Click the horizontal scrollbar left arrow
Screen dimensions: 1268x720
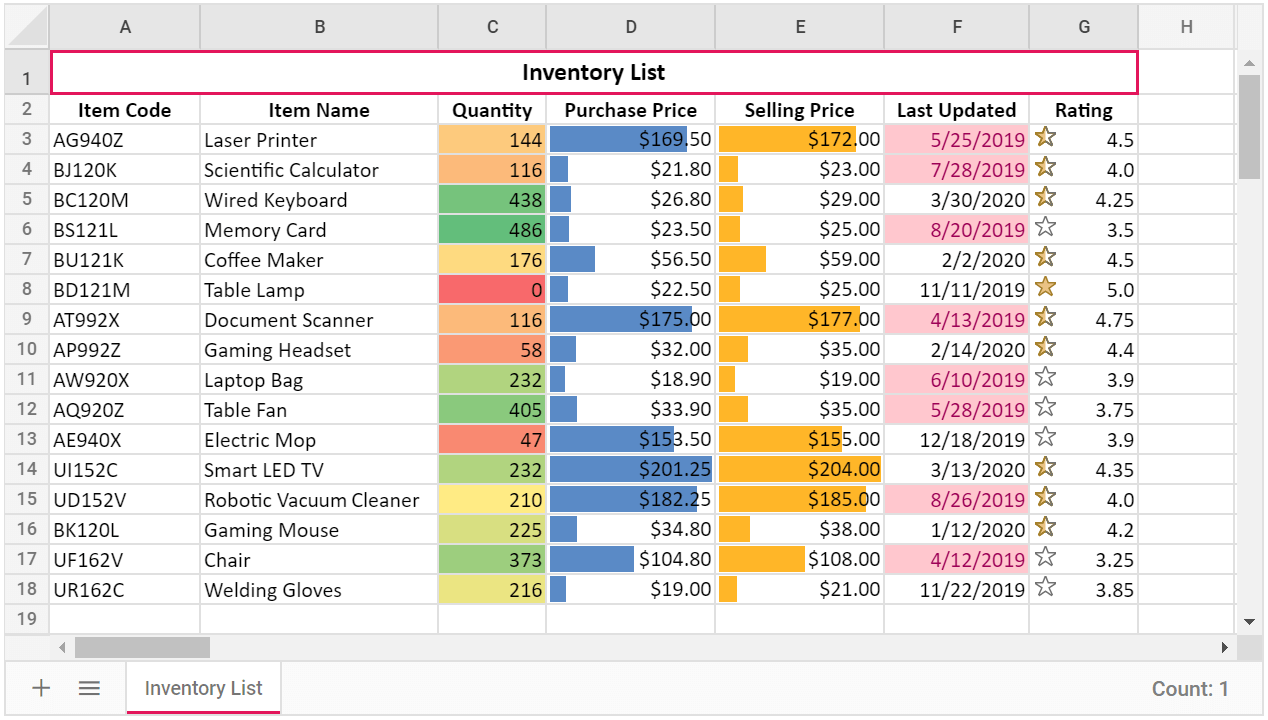pyautogui.click(x=62, y=648)
